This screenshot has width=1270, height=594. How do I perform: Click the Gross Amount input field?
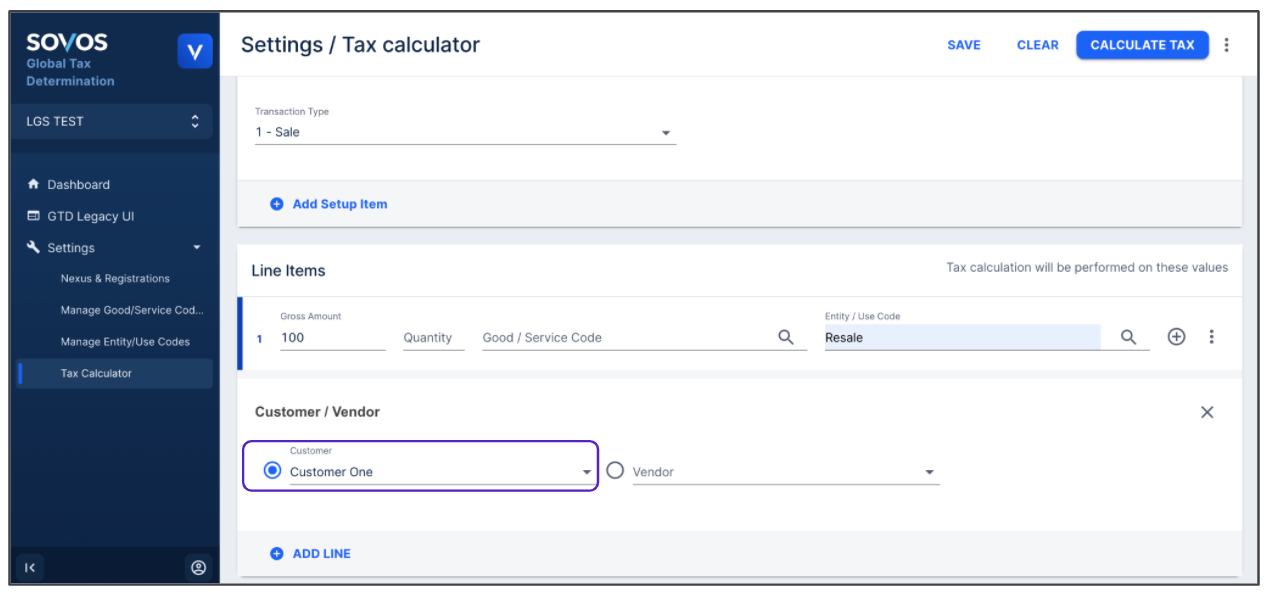(x=330, y=338)
